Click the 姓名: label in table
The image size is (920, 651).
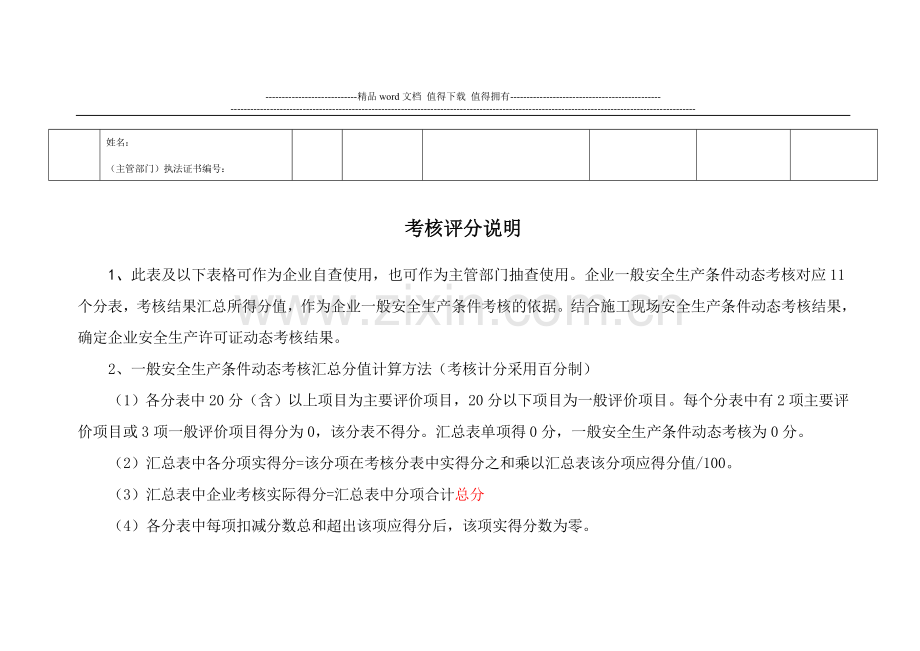[117, 143]
